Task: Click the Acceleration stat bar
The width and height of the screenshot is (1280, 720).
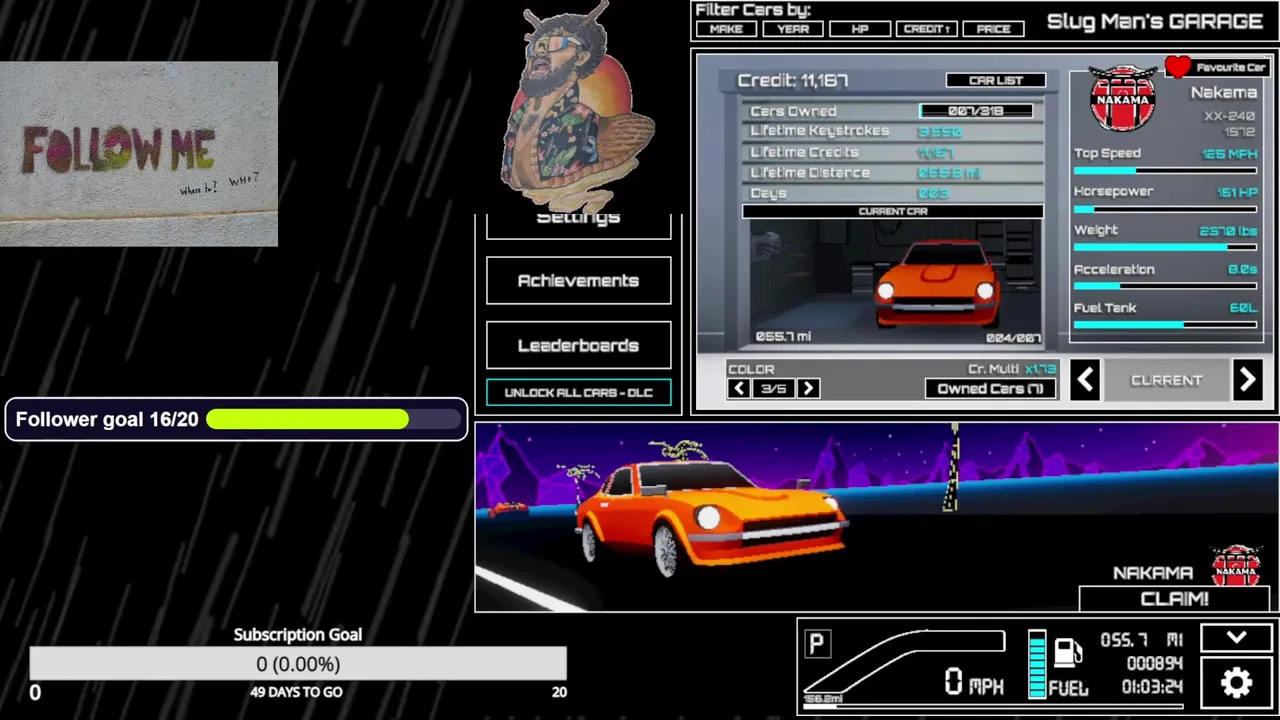Action: click(1165, 286)
